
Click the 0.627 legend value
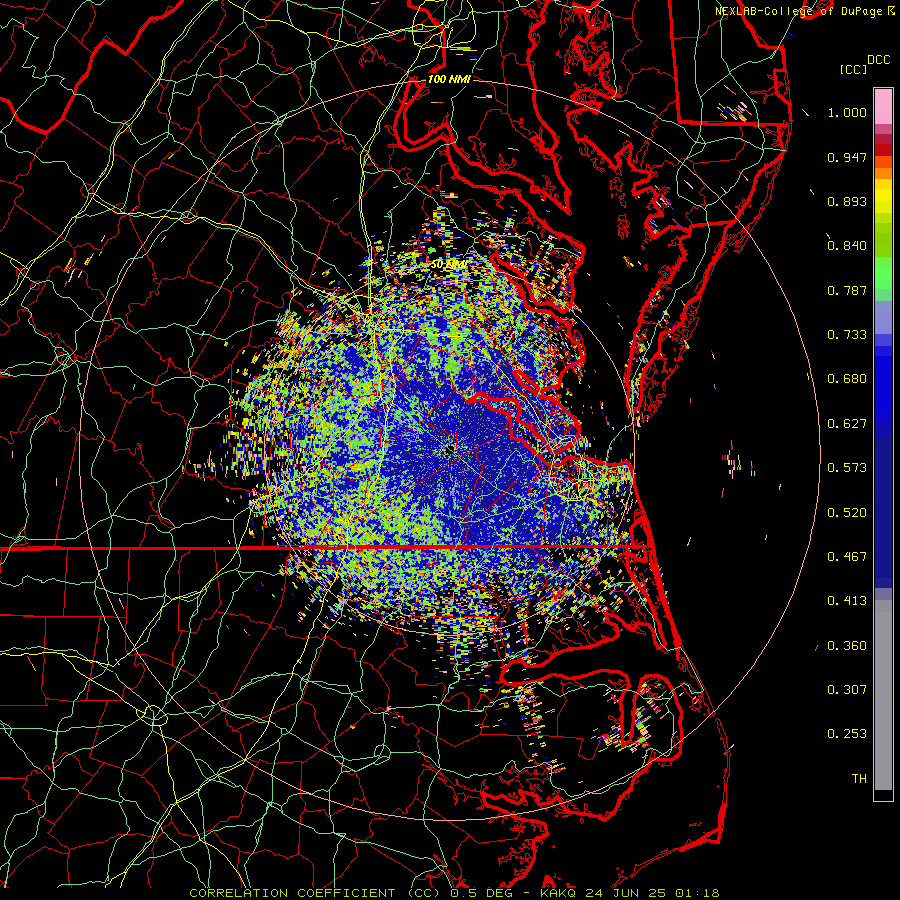tap(847, 424)
